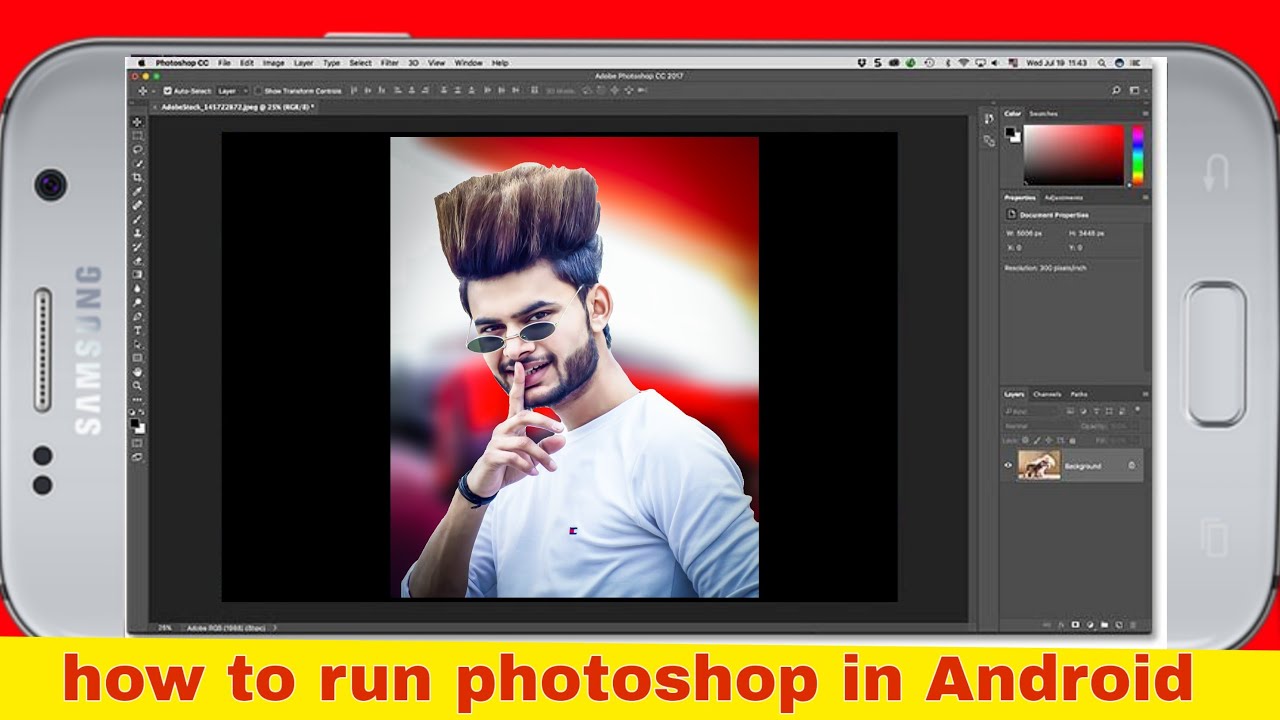Click the Wi-Fi icon in the menu bar
The height and width of the screenshot is (720, 1280).
coord(963,63)
